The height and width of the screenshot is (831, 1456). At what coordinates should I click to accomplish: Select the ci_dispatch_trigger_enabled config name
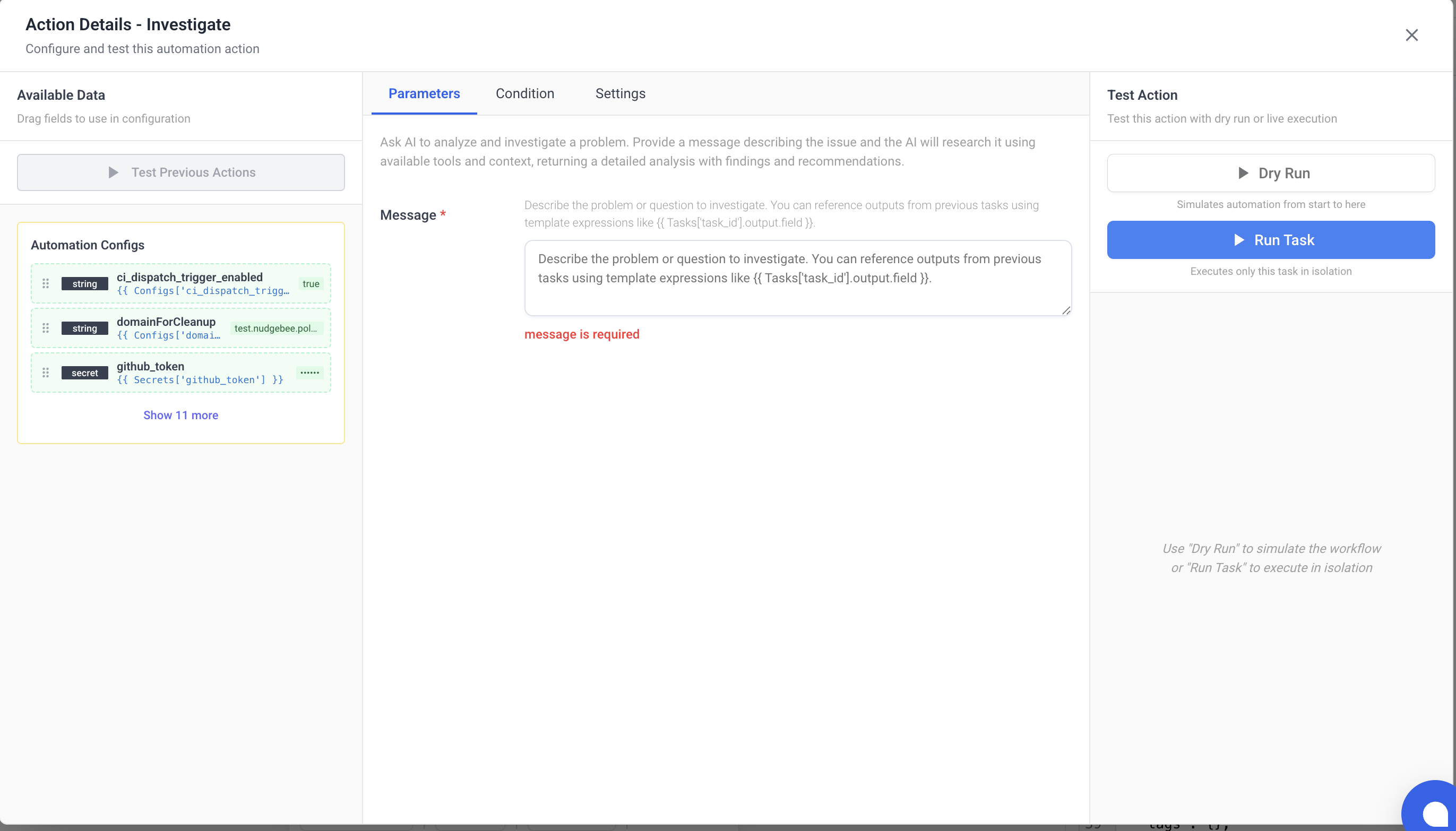pos(189,277)
